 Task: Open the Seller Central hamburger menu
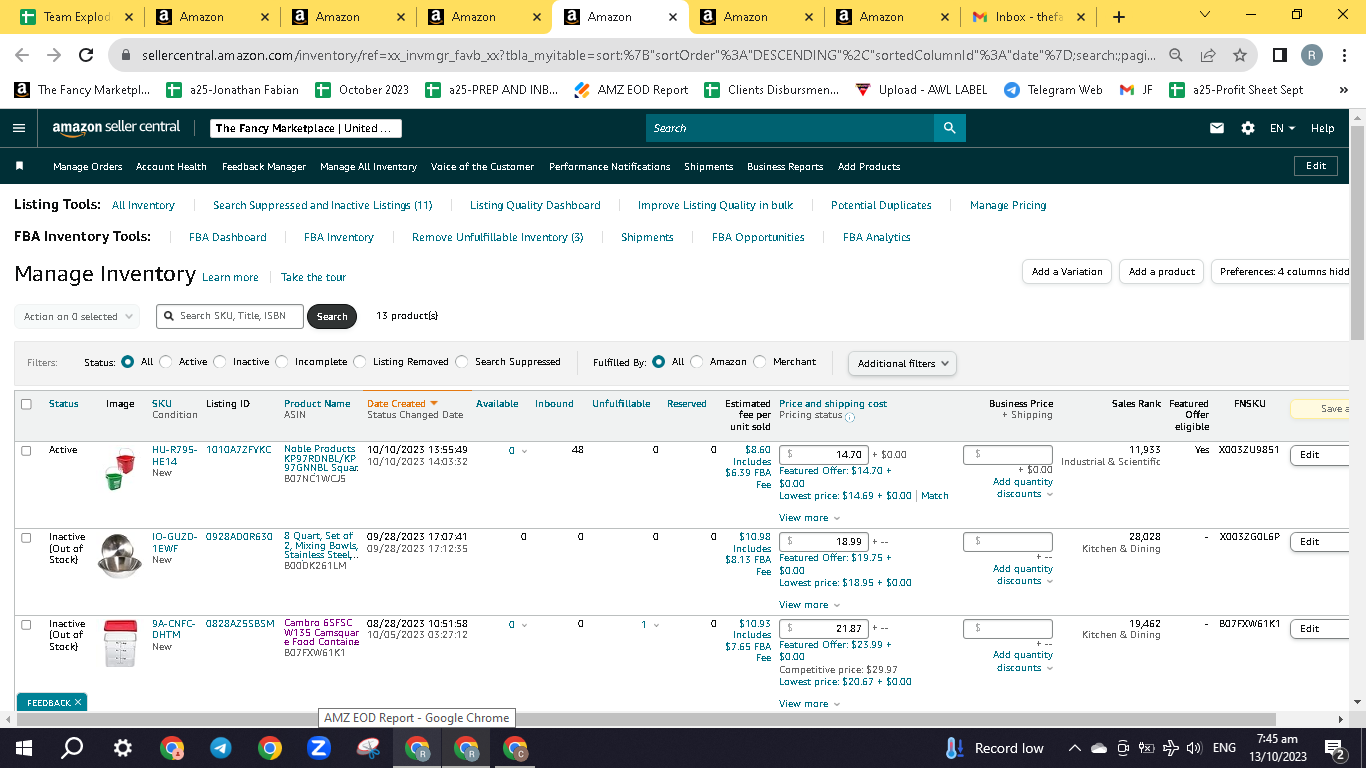(19, 128)
